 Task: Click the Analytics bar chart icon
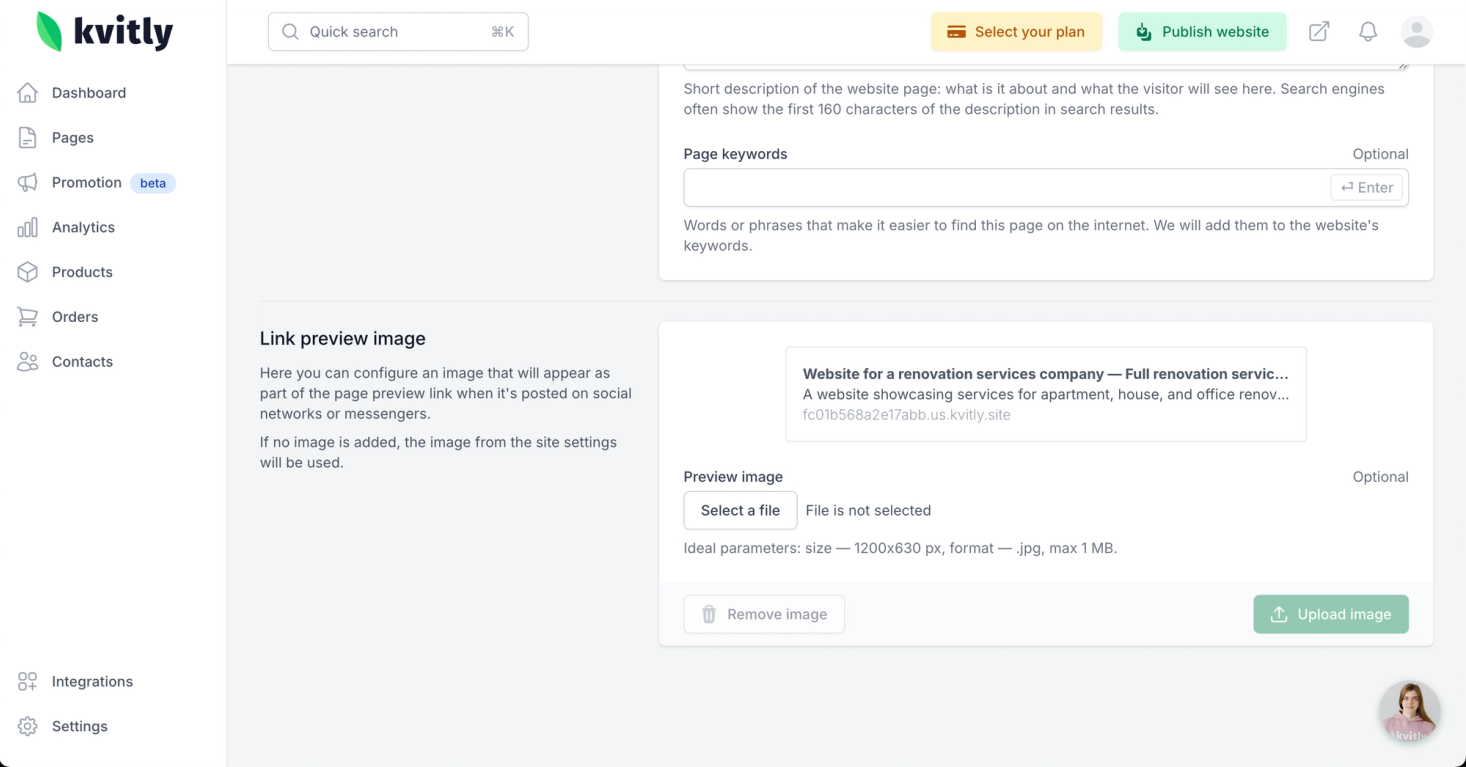pyautogui.click(x=28, y=228)
